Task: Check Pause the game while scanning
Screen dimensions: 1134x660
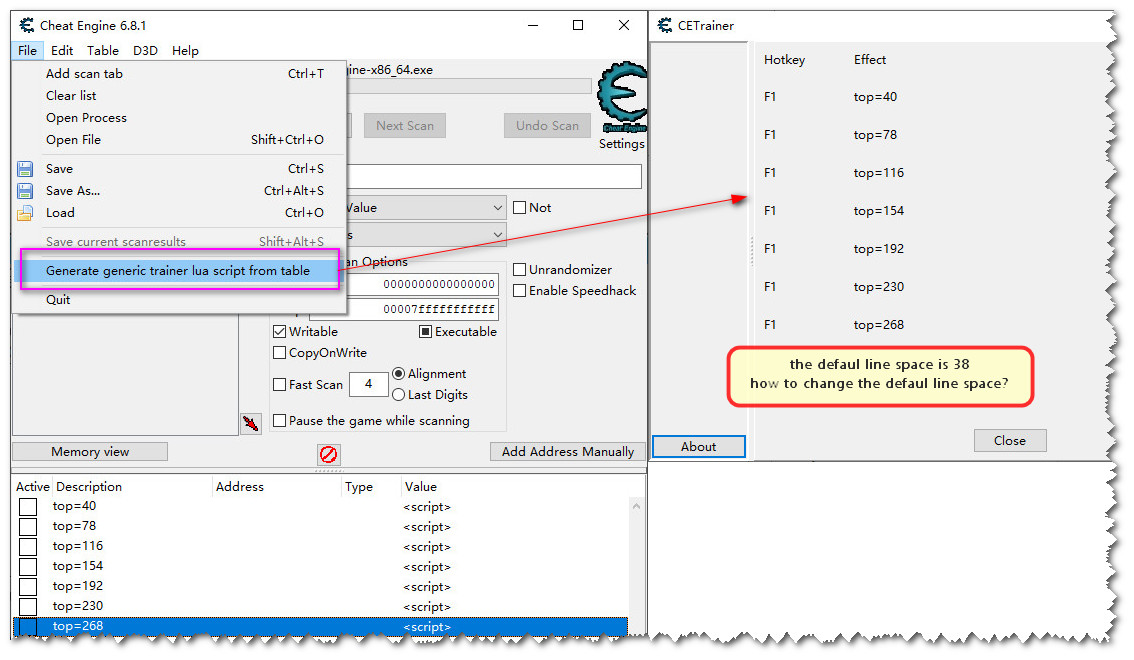Action: click(280, 420)
